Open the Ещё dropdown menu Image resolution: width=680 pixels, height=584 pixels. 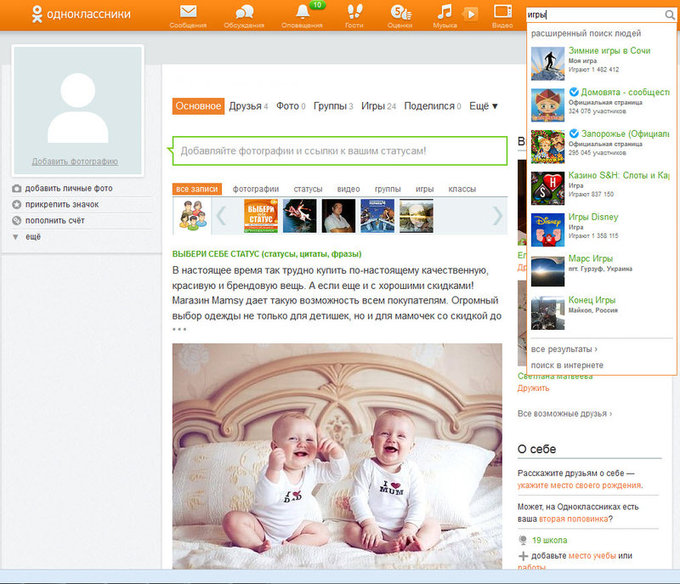pos(483,106)
